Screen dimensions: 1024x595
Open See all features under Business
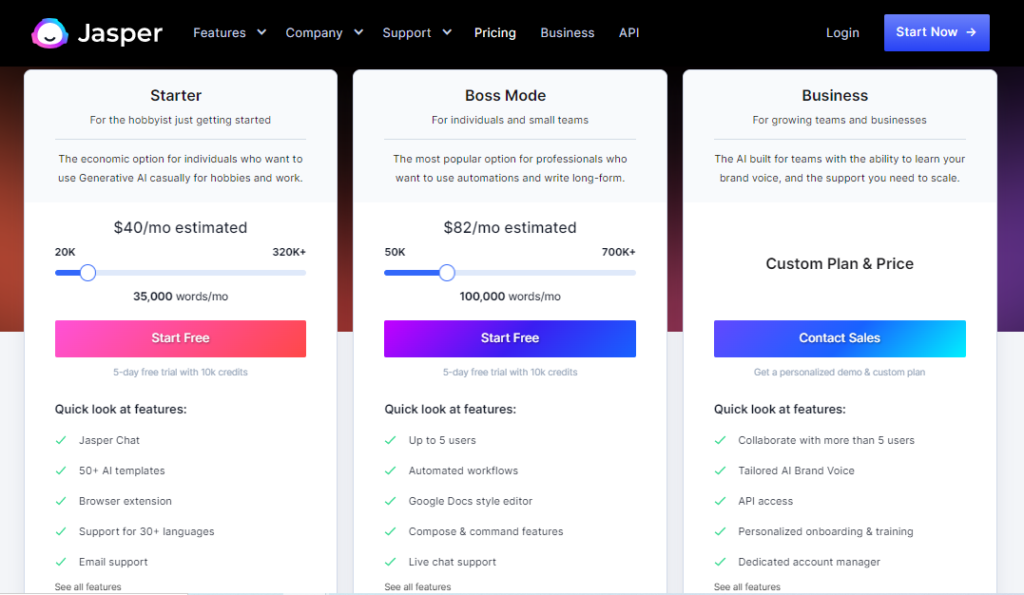747,587
